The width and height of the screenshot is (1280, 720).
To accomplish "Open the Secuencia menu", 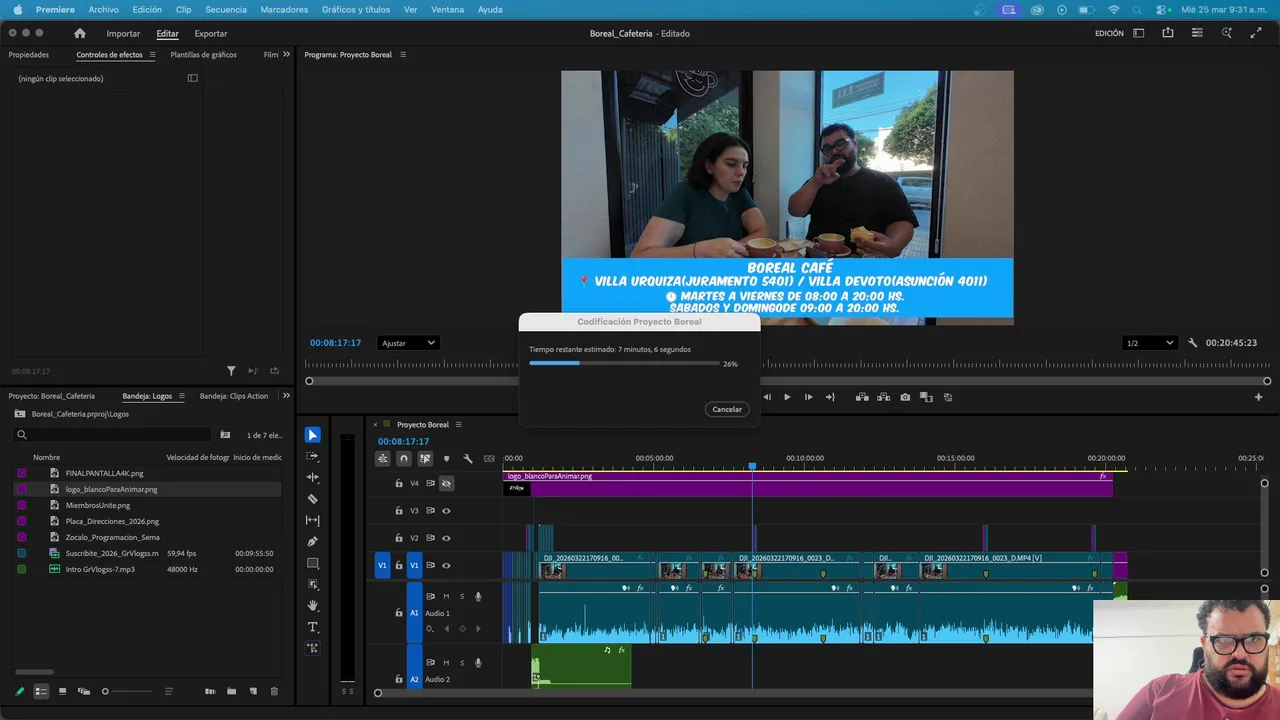I will (226, 10).
